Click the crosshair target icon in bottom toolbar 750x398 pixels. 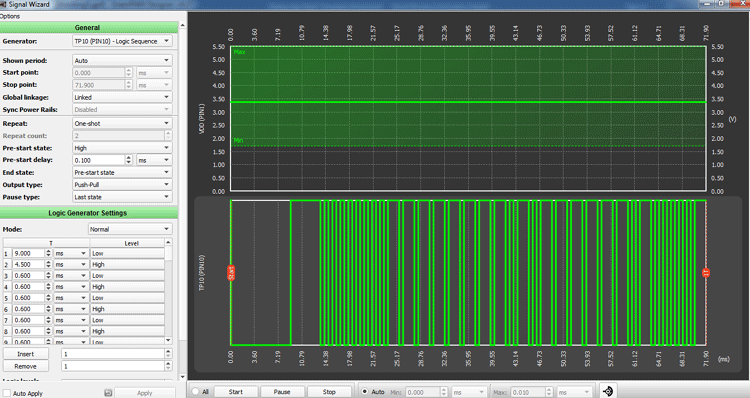(x=608, y=391)
